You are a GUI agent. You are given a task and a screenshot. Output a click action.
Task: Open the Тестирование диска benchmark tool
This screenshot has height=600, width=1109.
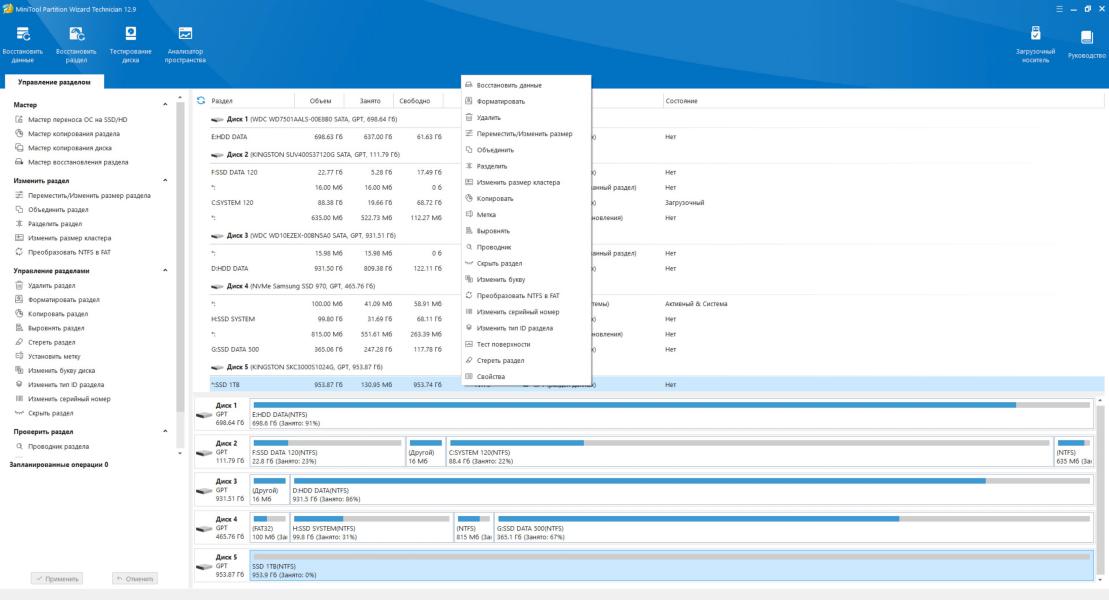130,44
